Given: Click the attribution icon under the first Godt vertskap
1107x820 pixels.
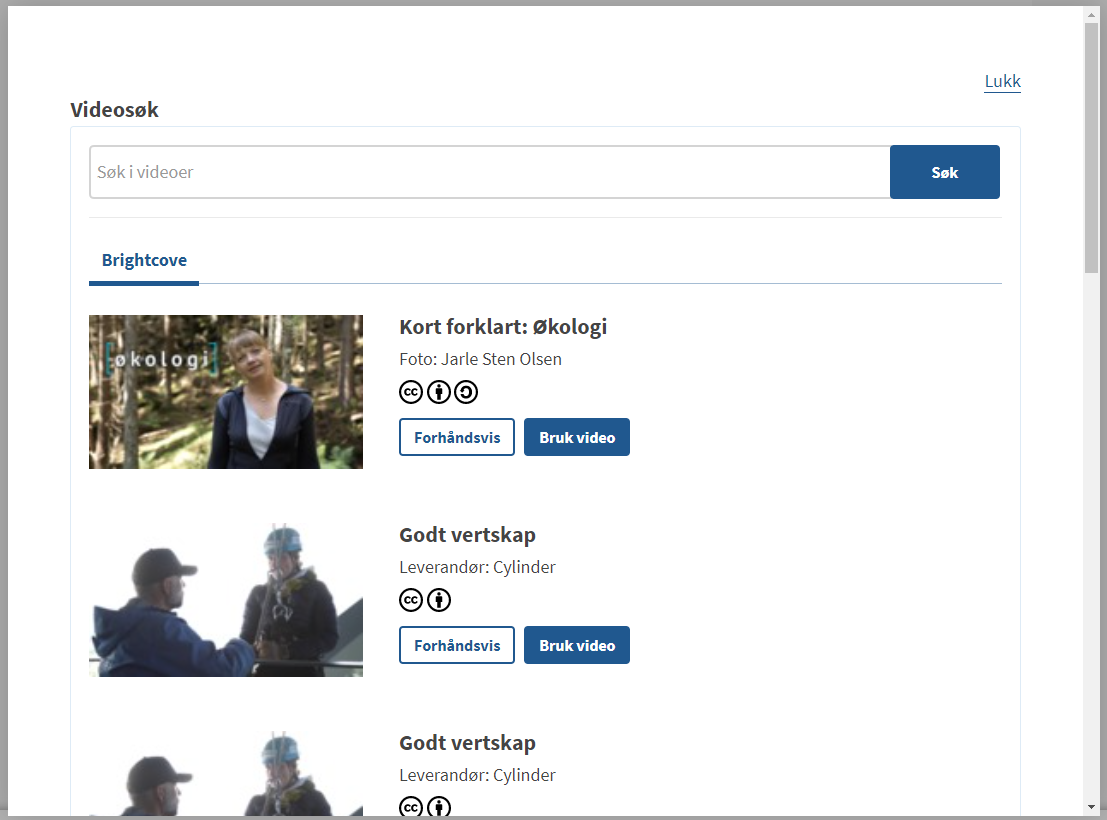Looking at the screenshot, I should click(x=438, y=600).
